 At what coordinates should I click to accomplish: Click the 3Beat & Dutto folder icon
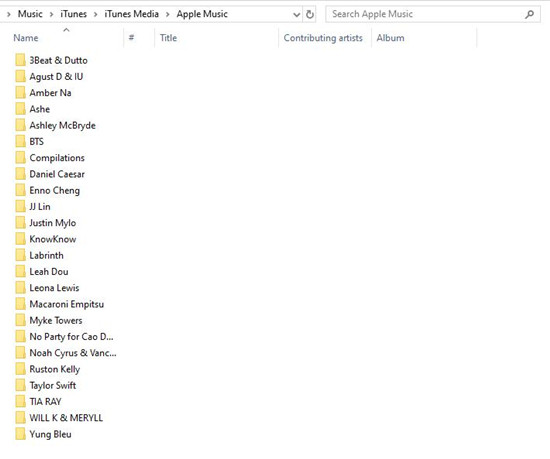click(x=20, y=60)
